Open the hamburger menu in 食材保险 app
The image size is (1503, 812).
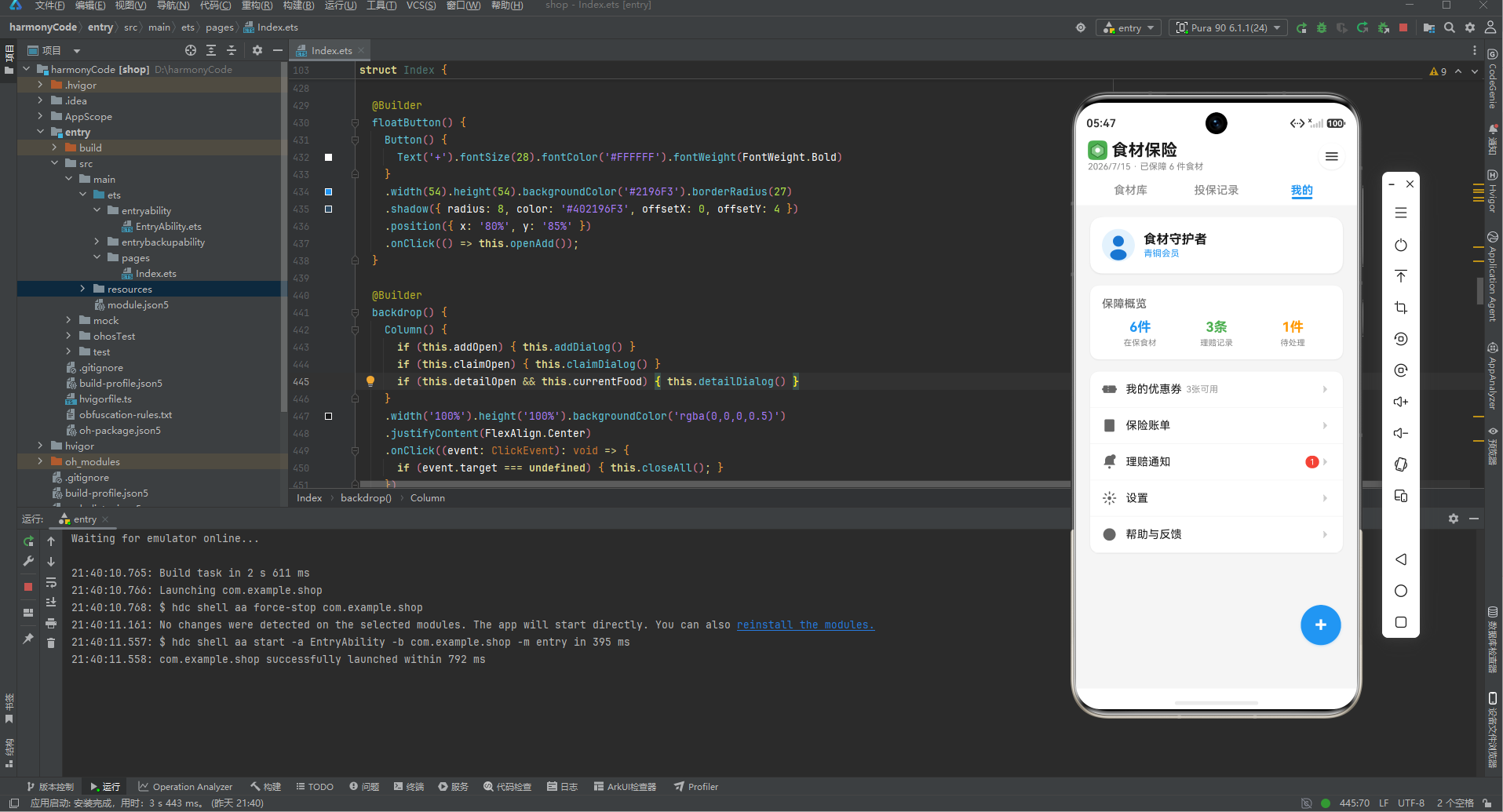coord(1332,157)
